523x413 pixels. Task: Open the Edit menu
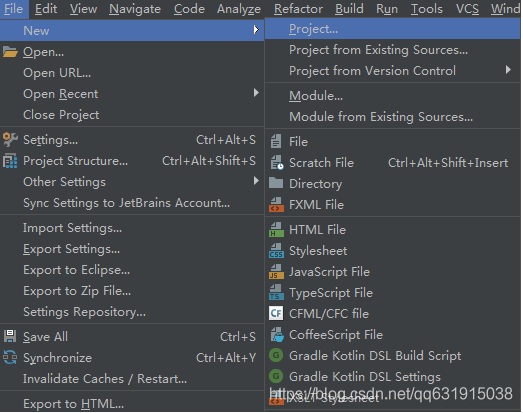coord(46,9)
